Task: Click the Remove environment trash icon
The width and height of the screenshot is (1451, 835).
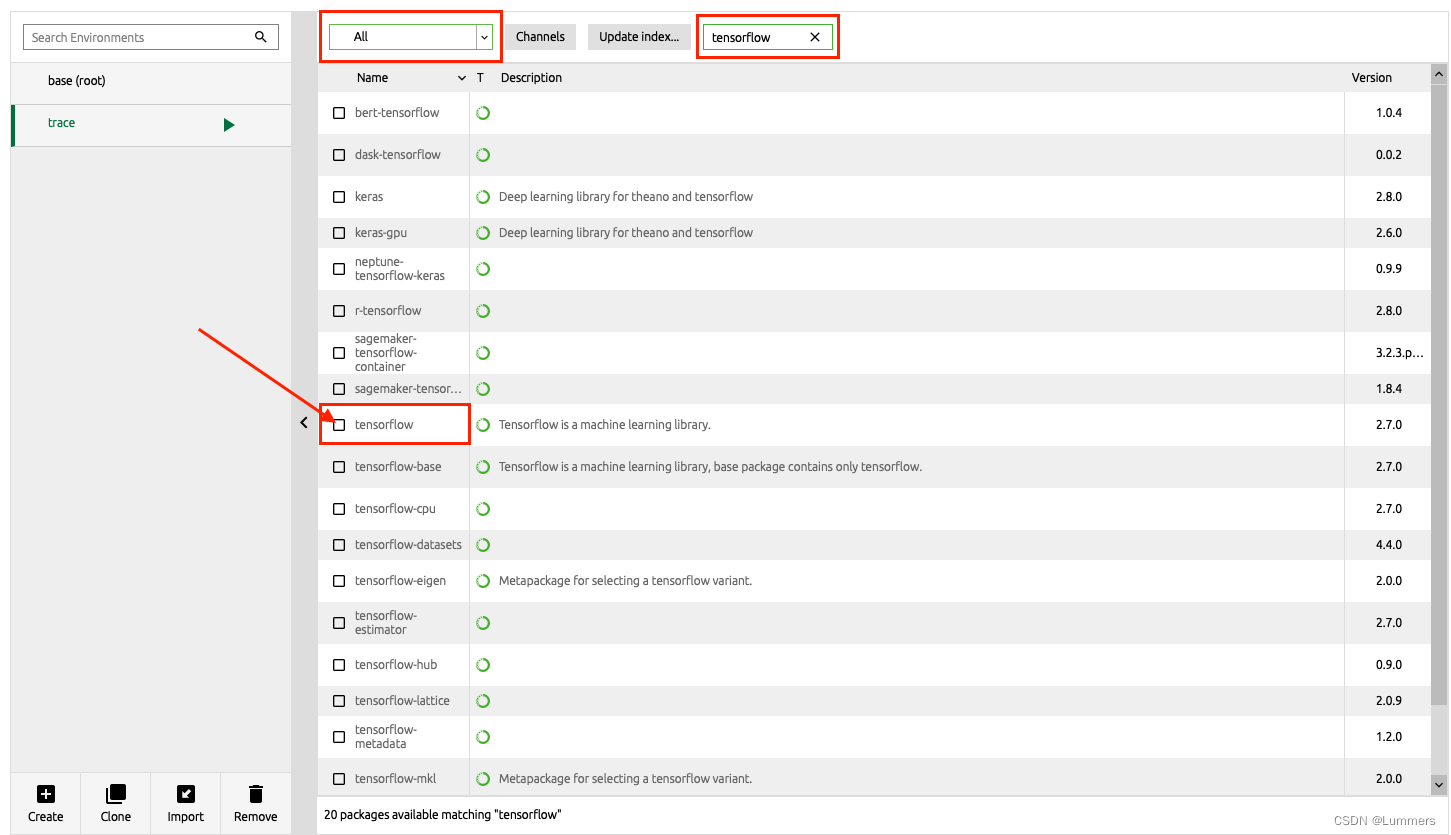Action: click(256, 794)
